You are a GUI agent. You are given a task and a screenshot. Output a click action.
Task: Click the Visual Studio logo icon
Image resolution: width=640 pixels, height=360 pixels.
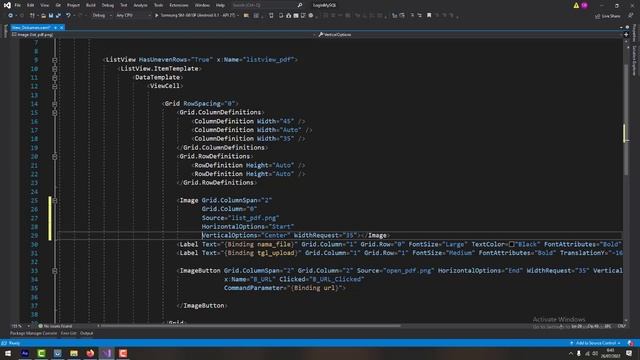7,5
